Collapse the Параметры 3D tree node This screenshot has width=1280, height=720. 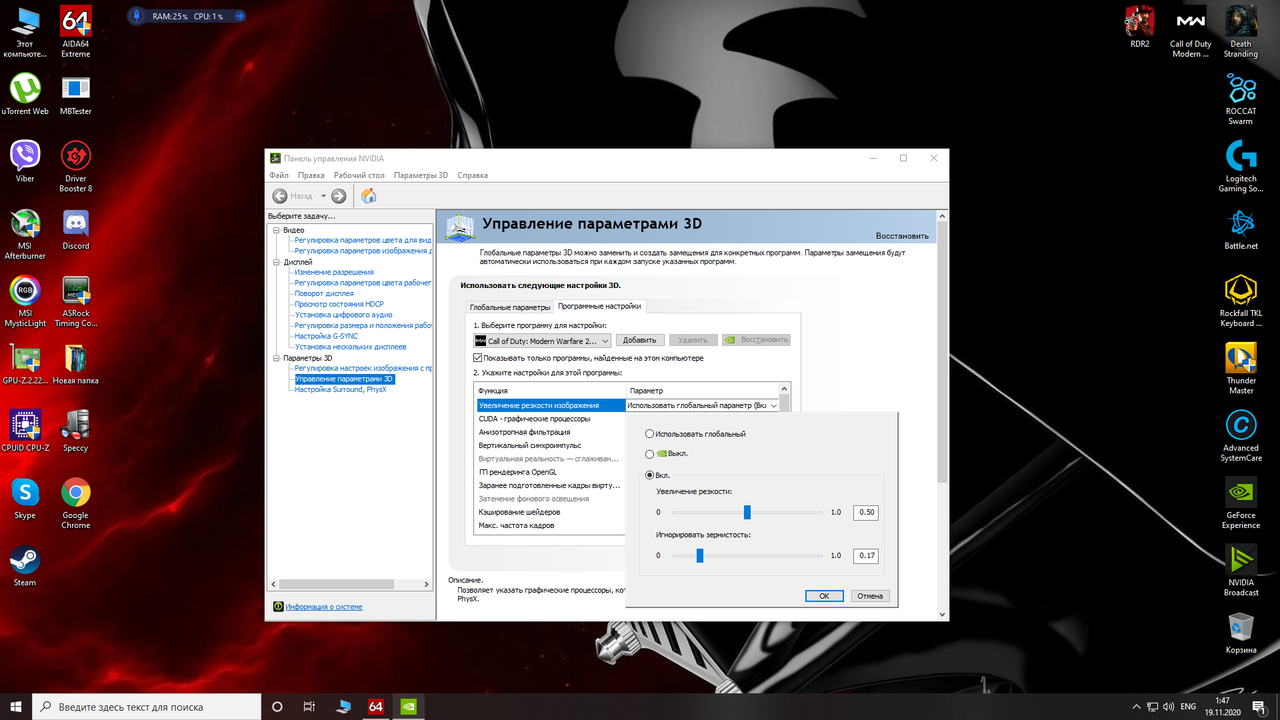(277, 357)
